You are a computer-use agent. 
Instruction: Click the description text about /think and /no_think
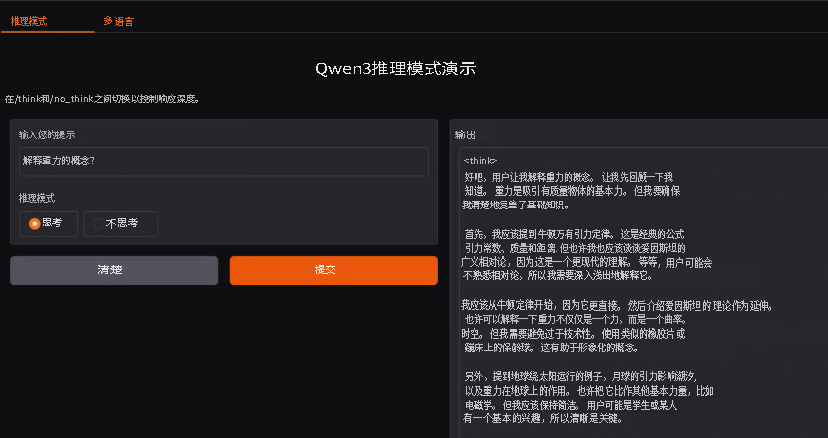pyautogui.click(x=102, y=99)
